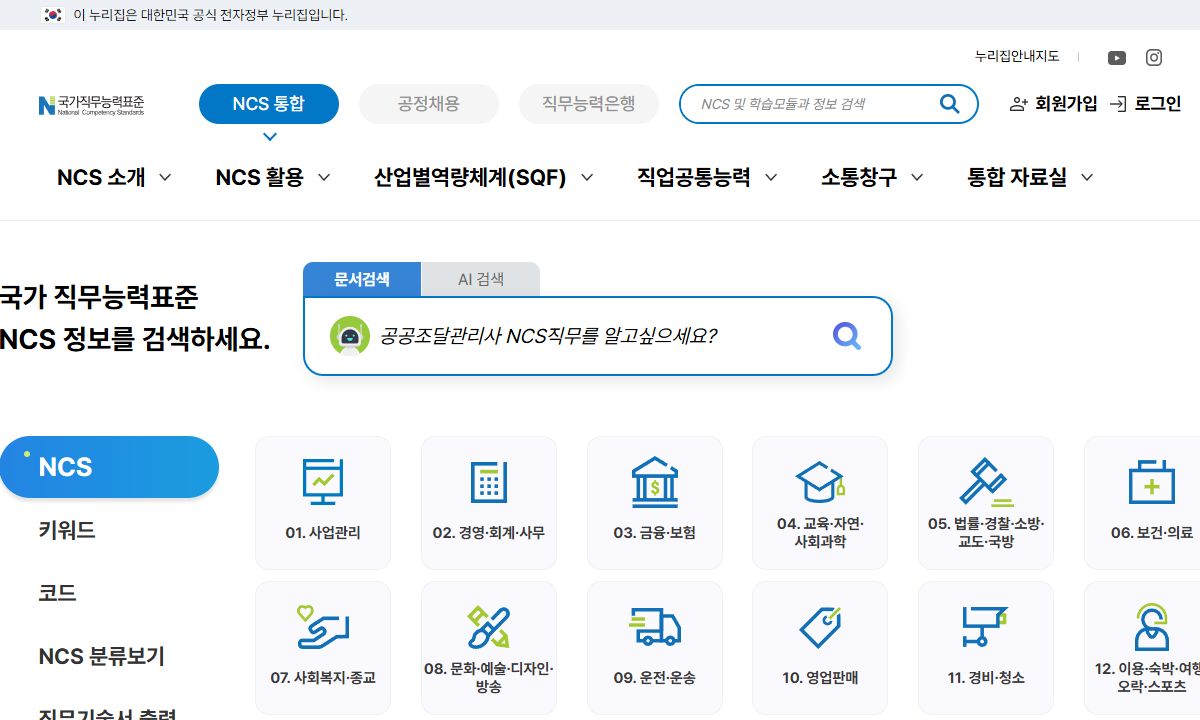This screenshot has width=1200, height=720.
Task: Click the NCS logo in header
Action: tap(91, 104)
